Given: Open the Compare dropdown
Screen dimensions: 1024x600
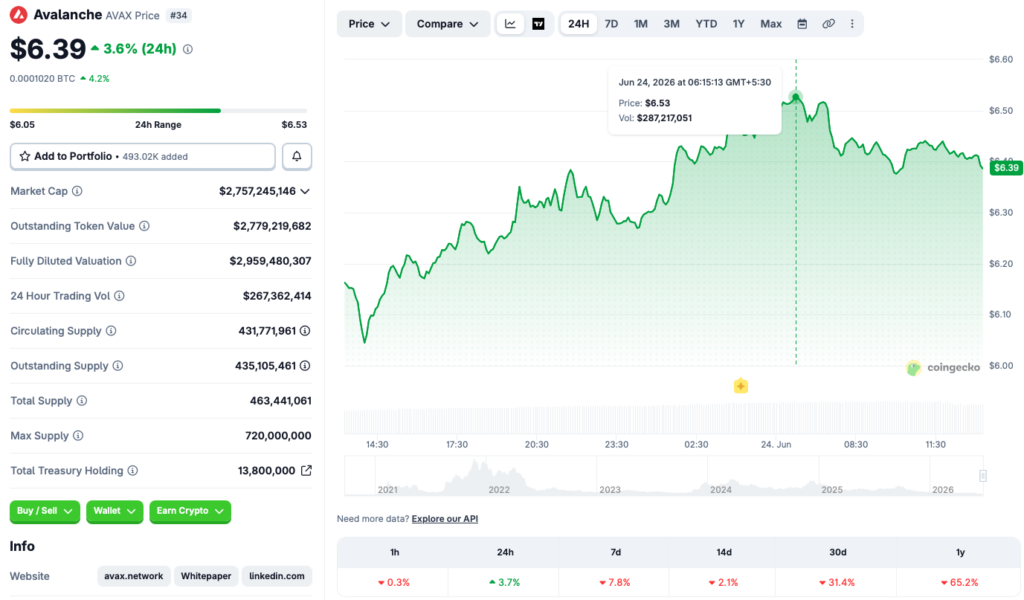Looking at the screenshot, I should 447,24.
